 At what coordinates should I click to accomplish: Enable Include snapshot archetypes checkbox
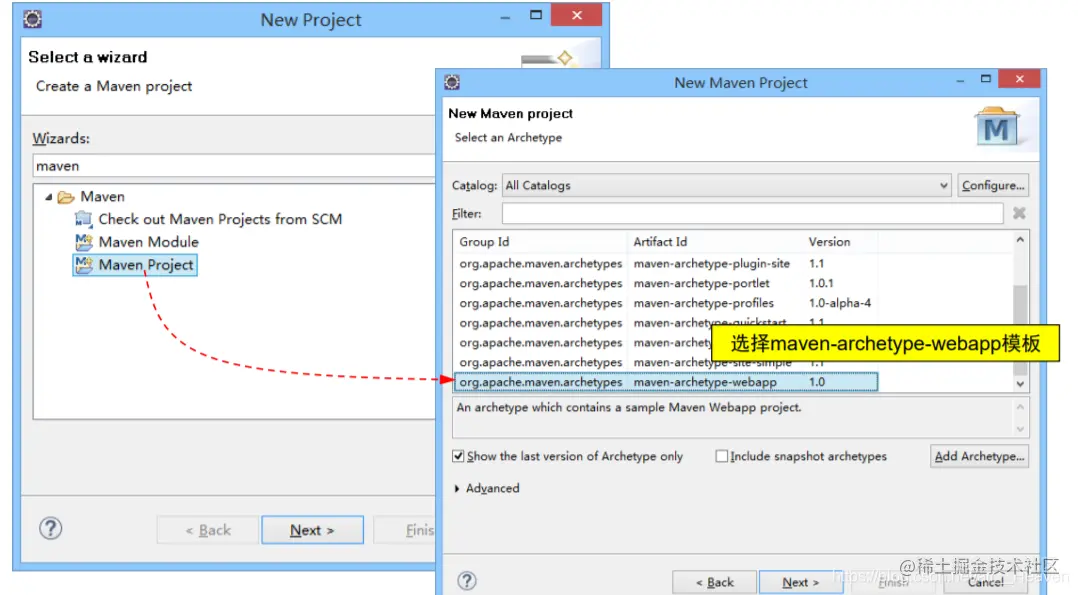(x=721, y=456)
